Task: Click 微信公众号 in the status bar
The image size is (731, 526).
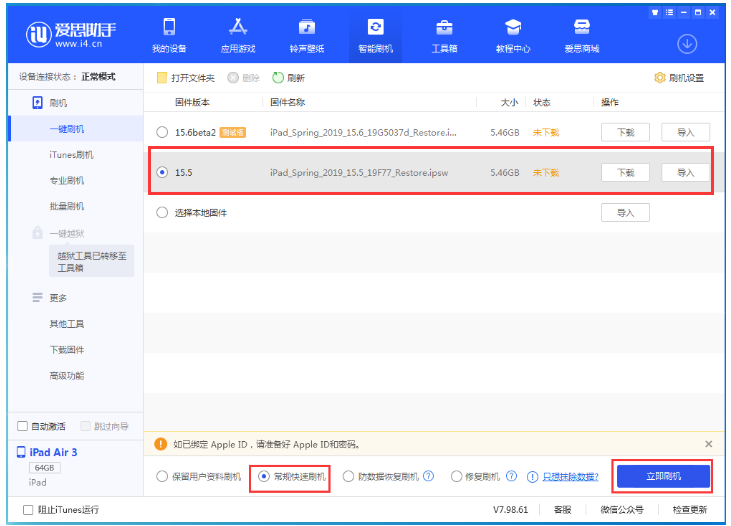Action: (x=622, y=510)
